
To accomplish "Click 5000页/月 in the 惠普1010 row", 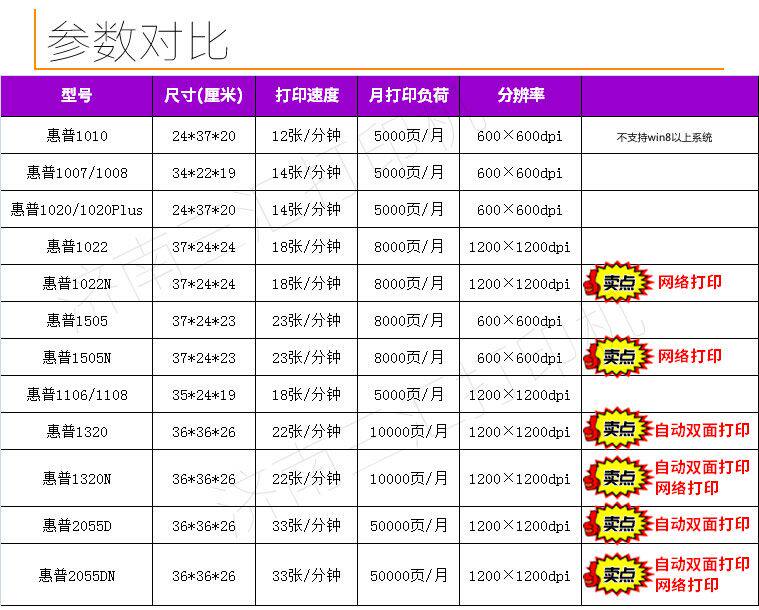I will point(409,136).
